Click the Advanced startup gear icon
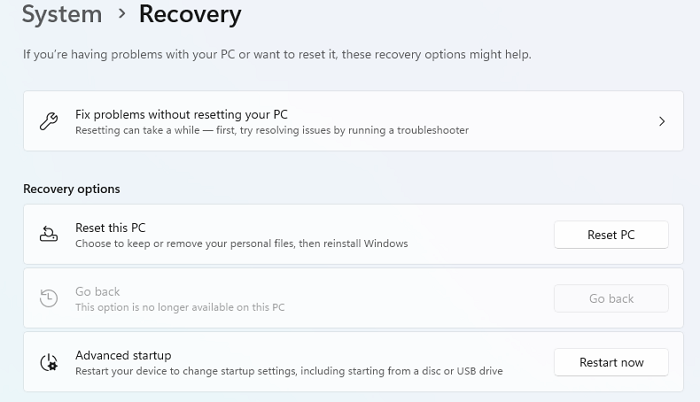This screenshot has height=402, width=700. [48, 363]
